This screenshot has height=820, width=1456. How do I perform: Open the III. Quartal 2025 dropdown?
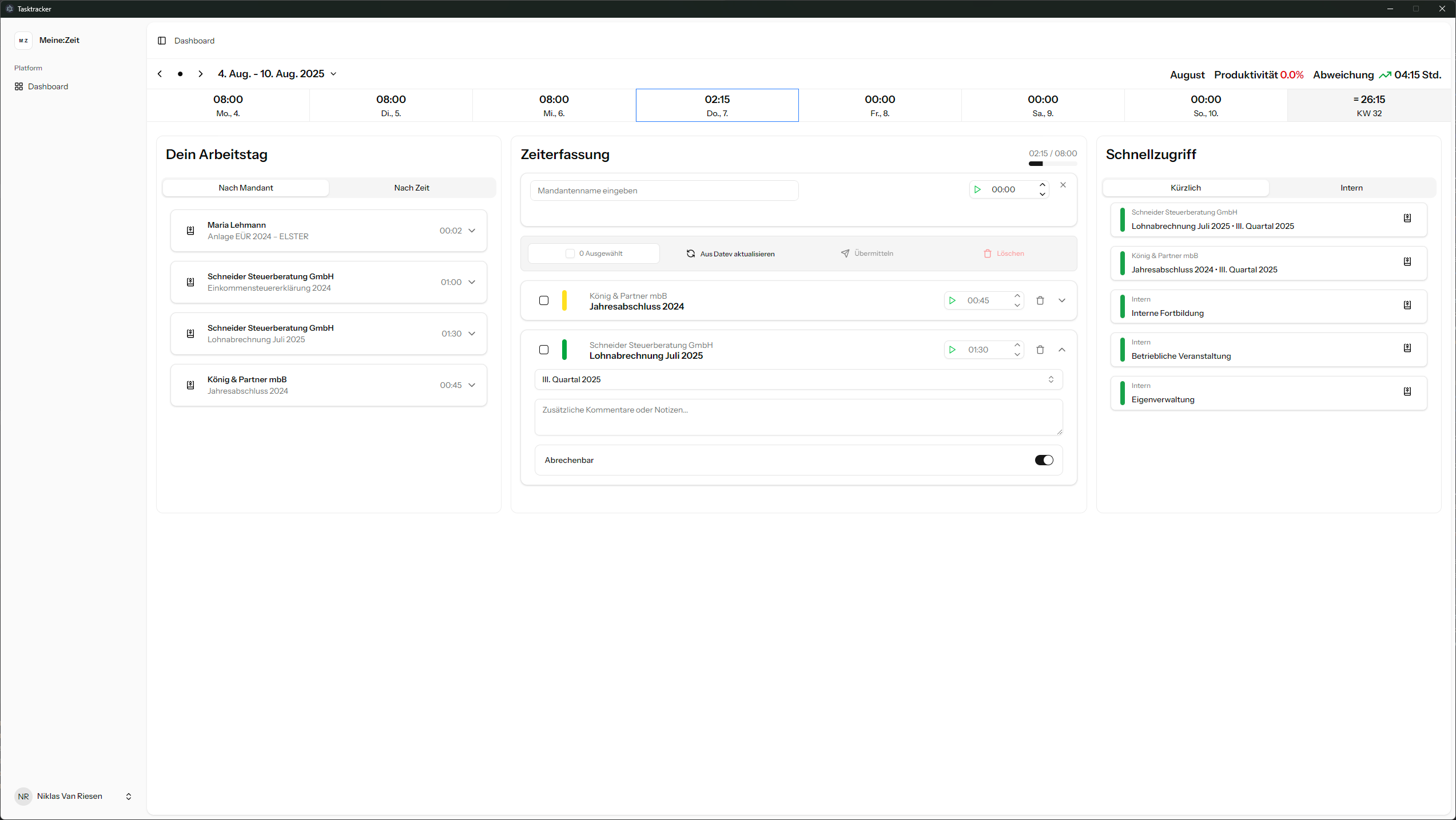click(x=798, y=379)
